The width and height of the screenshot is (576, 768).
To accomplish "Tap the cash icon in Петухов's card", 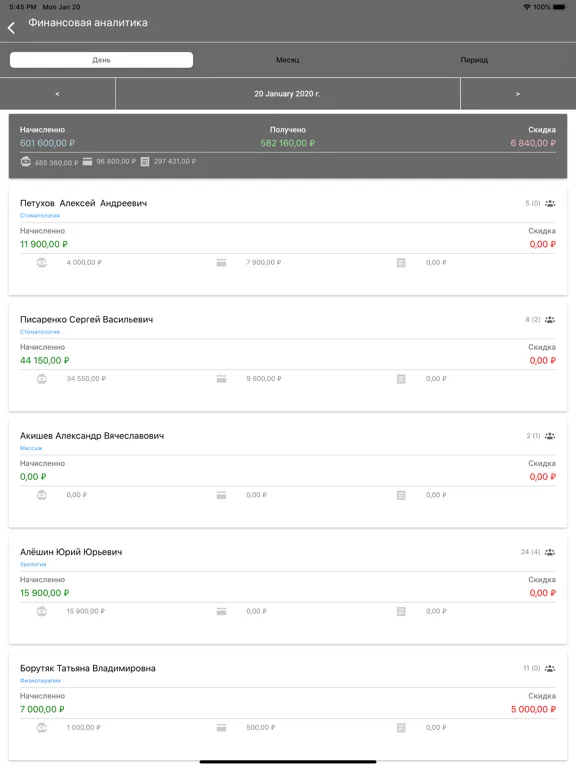I will point(42,263).
